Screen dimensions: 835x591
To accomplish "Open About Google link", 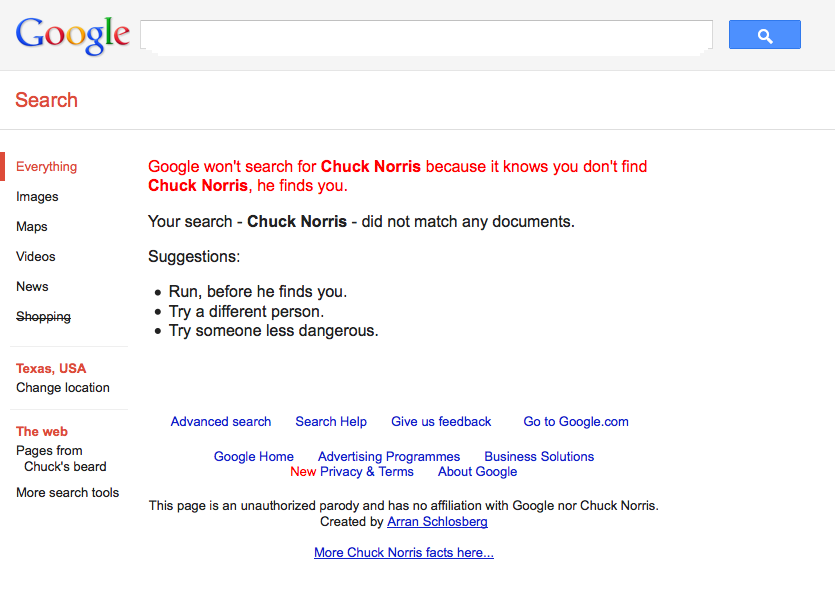I will point(478,472).
